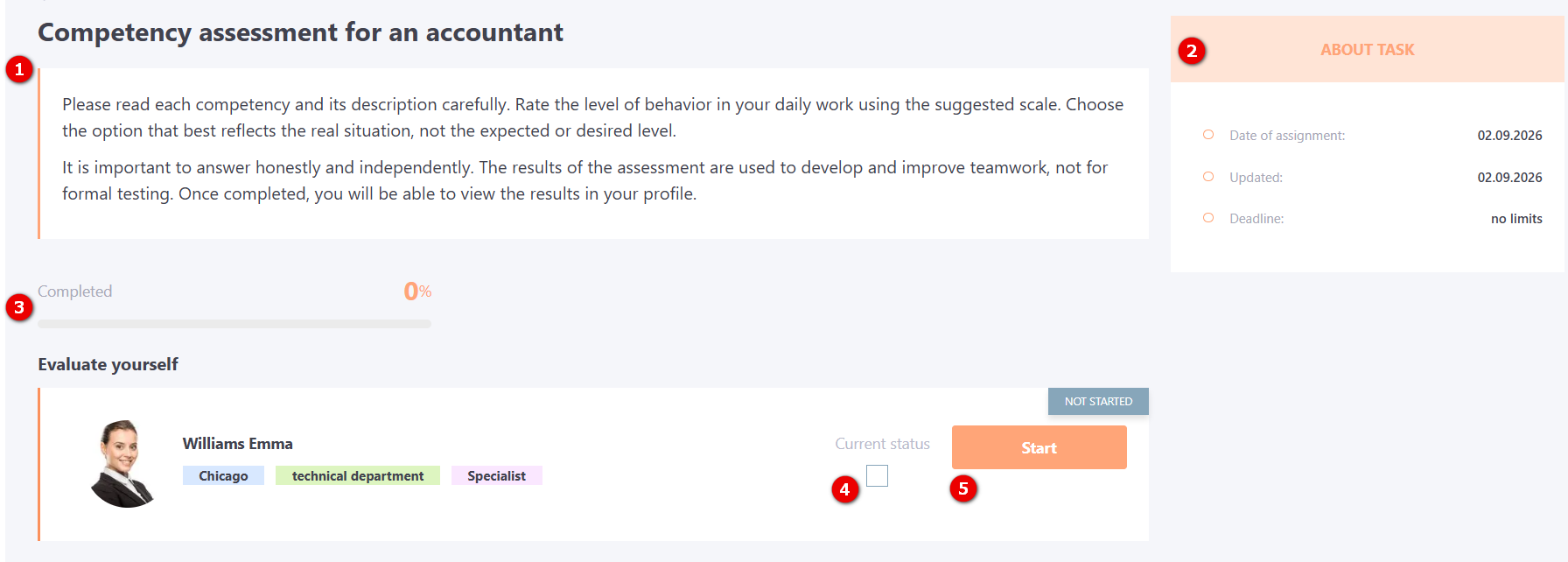This screenshot has height=562, width=1568.
Task: Open Williams Emma's profile photo
Action: coord(123,463)
